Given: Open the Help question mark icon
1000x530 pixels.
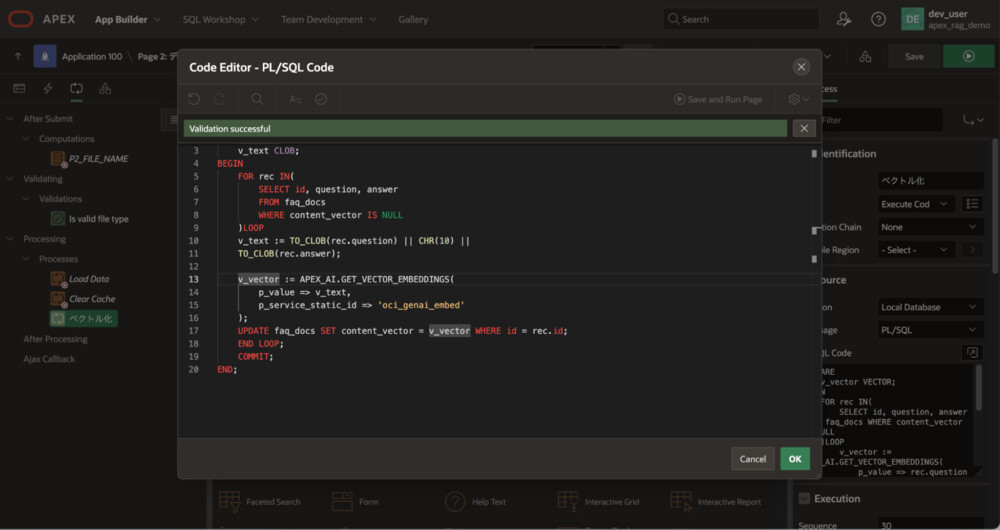Looking at the screenshot, I should tap(878, 19).
